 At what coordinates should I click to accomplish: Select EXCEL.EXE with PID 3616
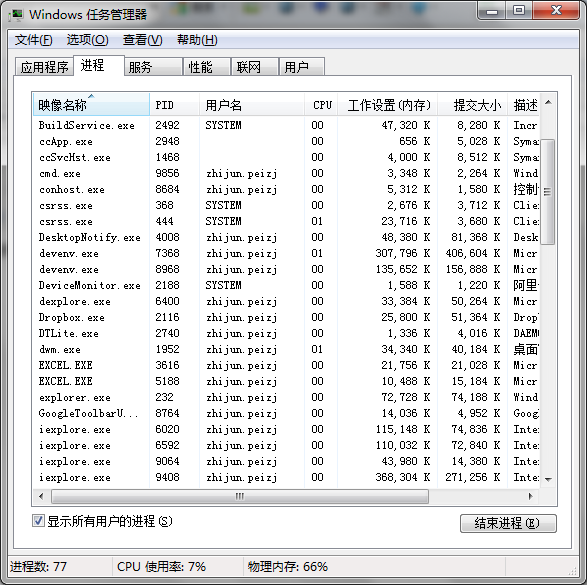coord(286,365)
